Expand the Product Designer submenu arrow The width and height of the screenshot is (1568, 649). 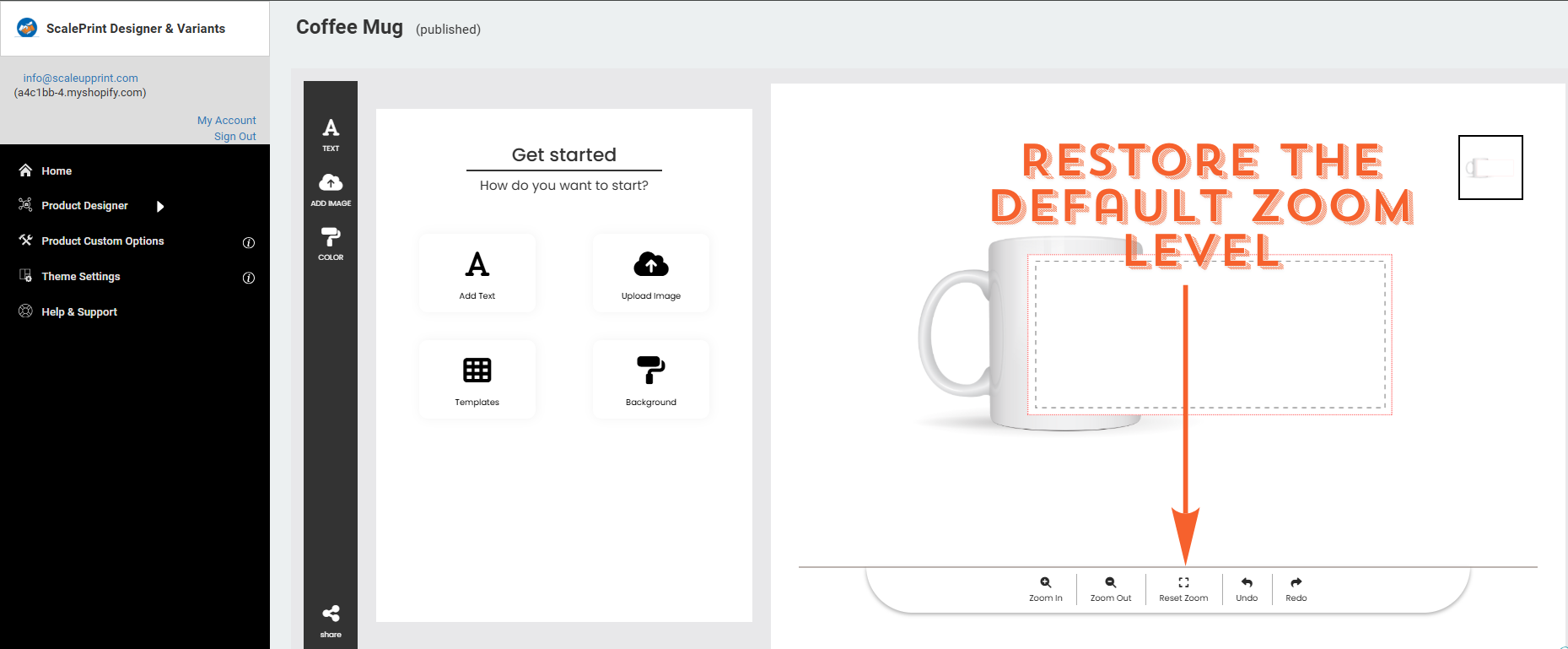tap(160, 206)
